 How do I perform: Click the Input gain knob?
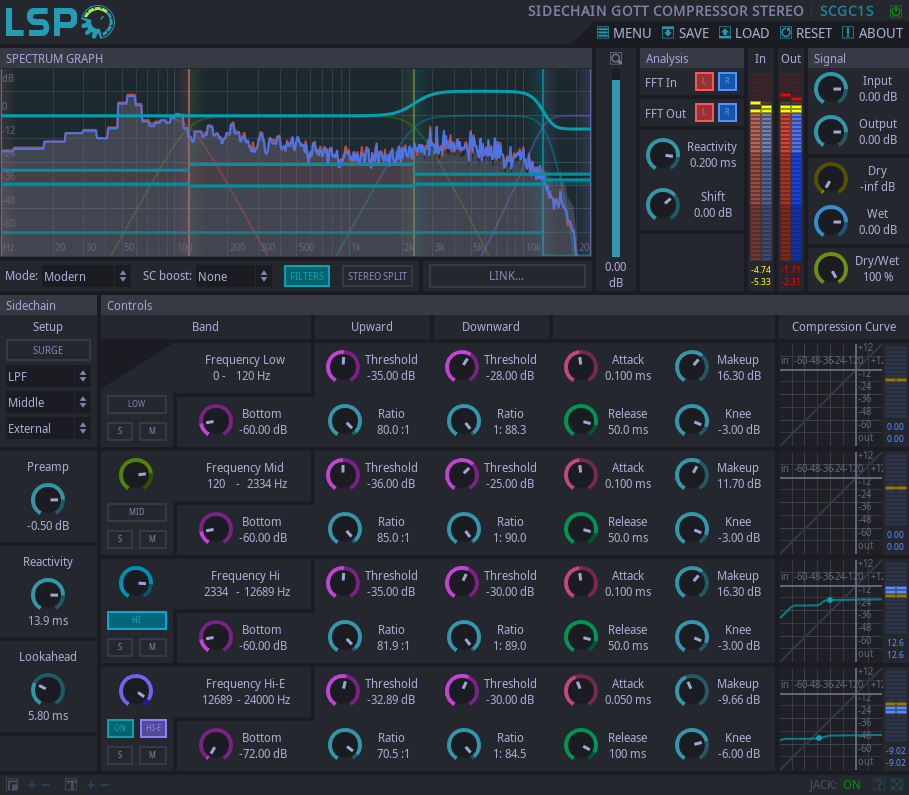pos(831,89)
